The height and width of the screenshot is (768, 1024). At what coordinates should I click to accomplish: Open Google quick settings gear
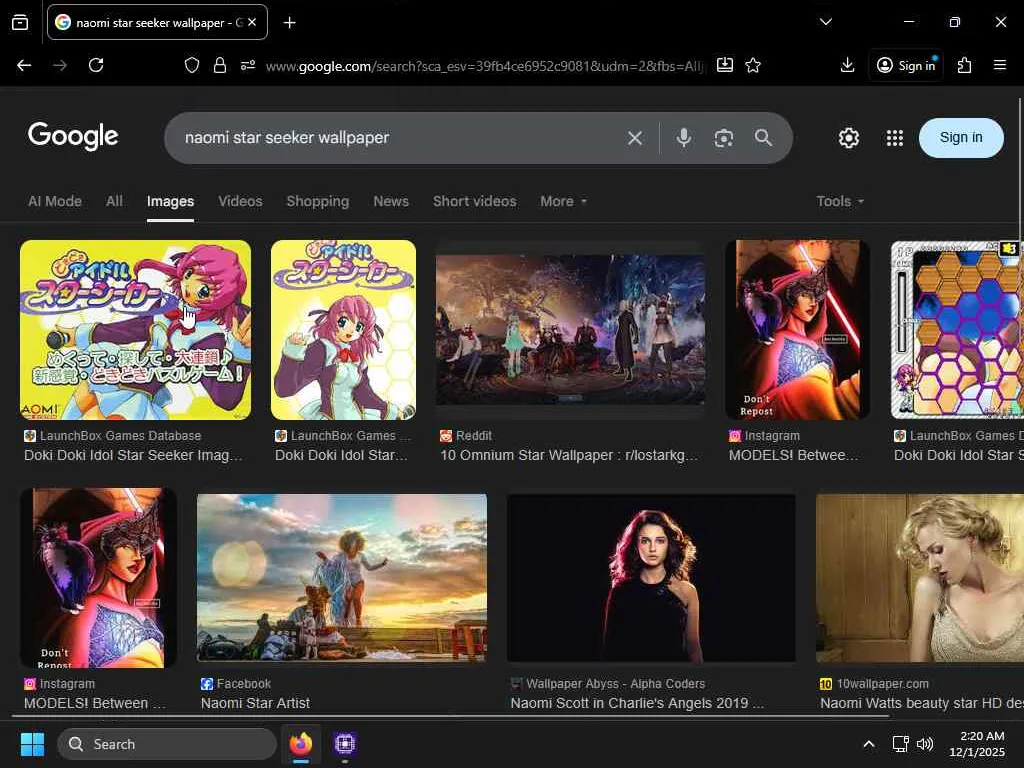point(848,138)
